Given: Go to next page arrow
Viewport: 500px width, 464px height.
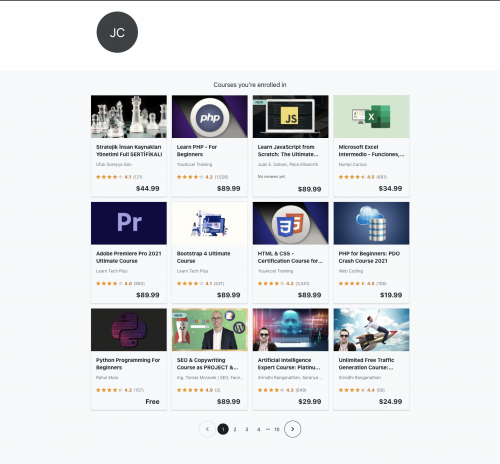Looking at the screenshot, I should point(292,429).
